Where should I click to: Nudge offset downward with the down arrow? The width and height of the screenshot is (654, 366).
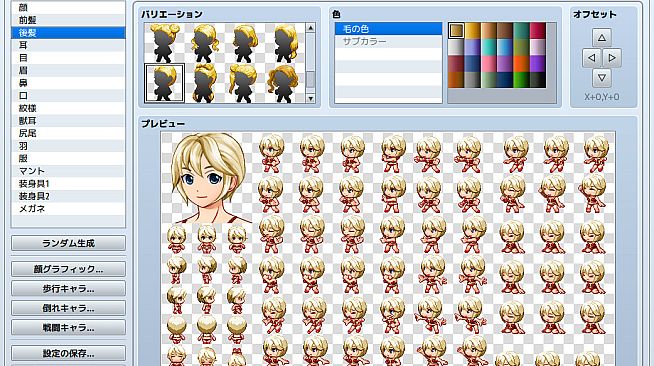coord(601,78)
